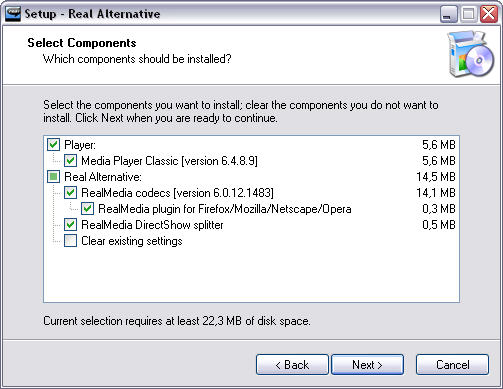
Task: Click the 14,5 MB size value
Action: tap(436, 177)
